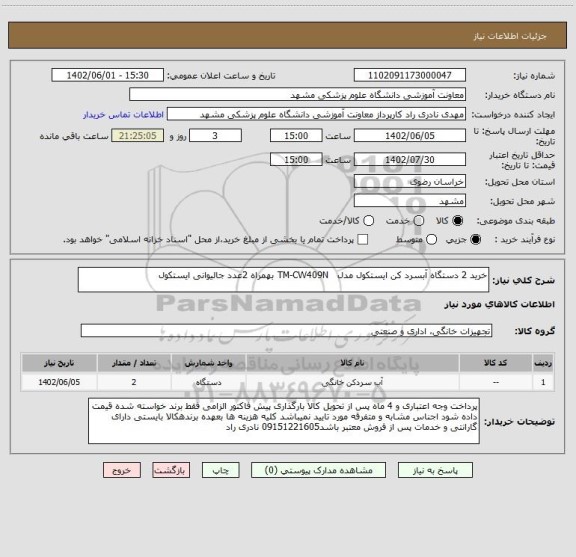Select the خدمت radio button
Screen dimensions: 576x557
(x=419, y=221)
